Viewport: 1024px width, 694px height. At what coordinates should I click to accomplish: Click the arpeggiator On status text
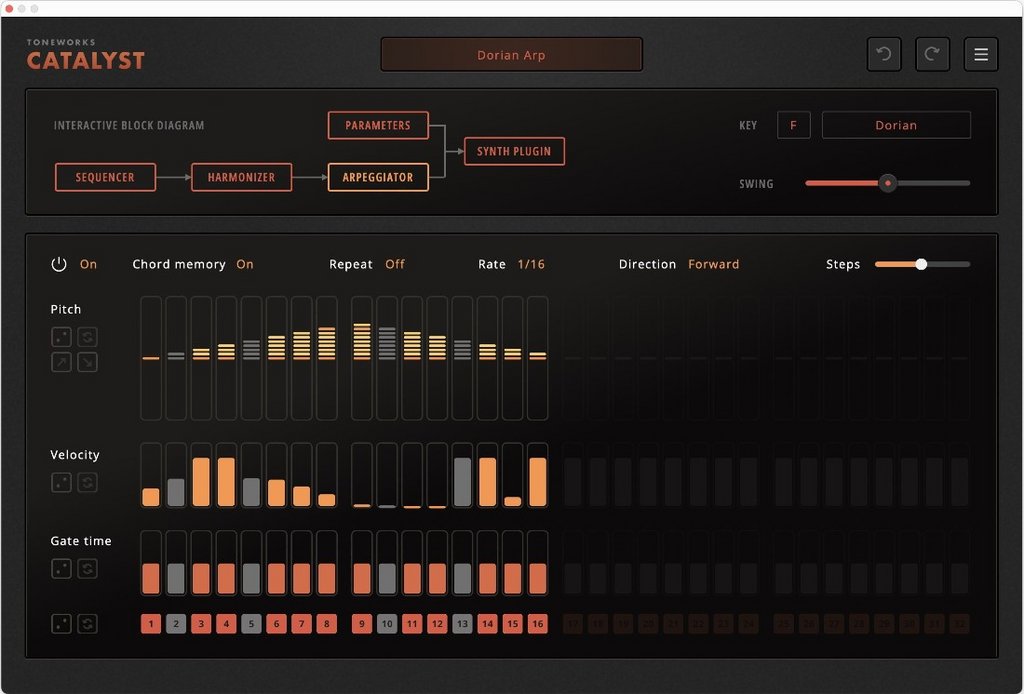click(x=88, y=264)
